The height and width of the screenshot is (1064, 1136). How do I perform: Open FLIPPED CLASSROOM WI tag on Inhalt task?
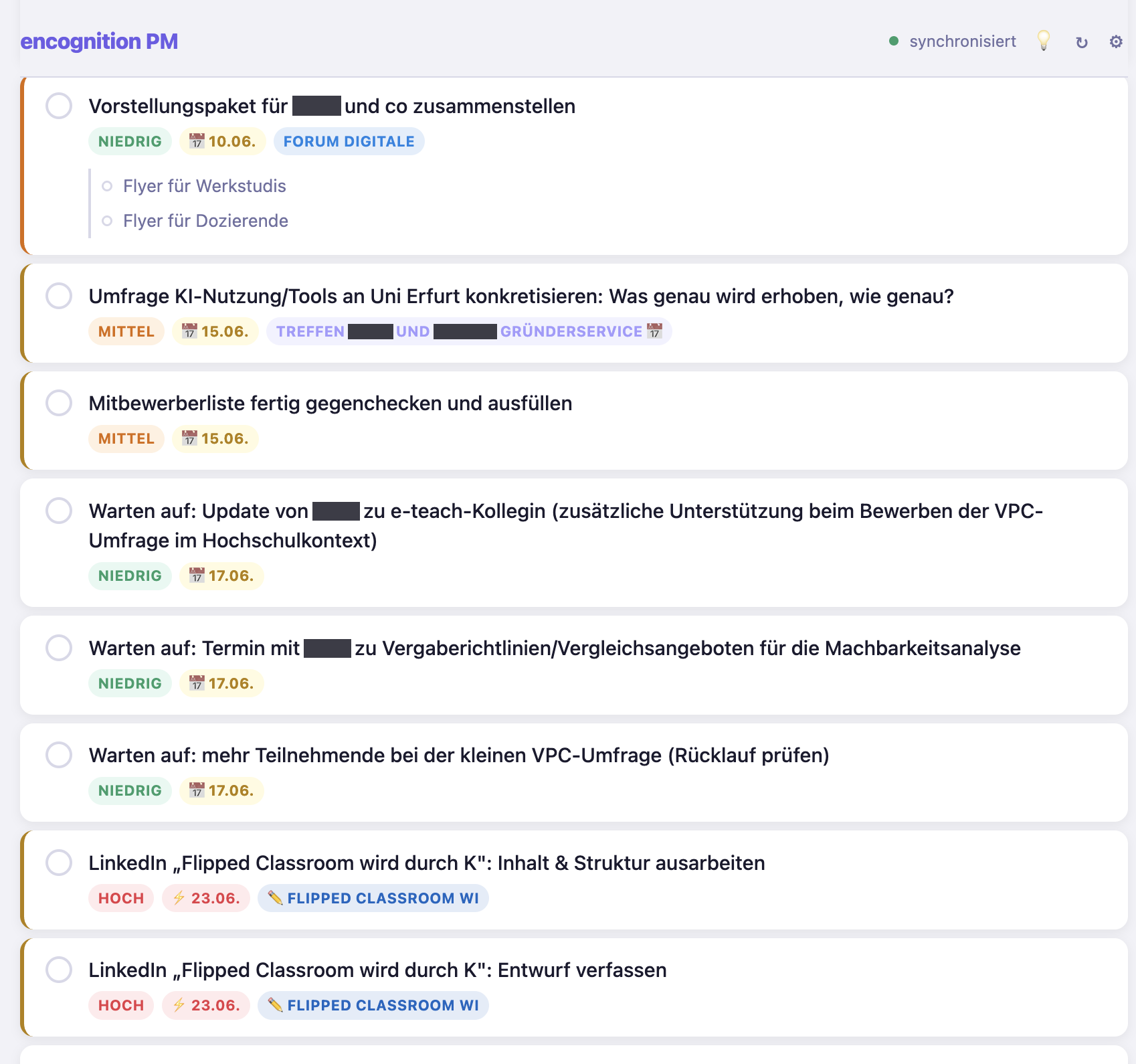(x=373, y=898)
